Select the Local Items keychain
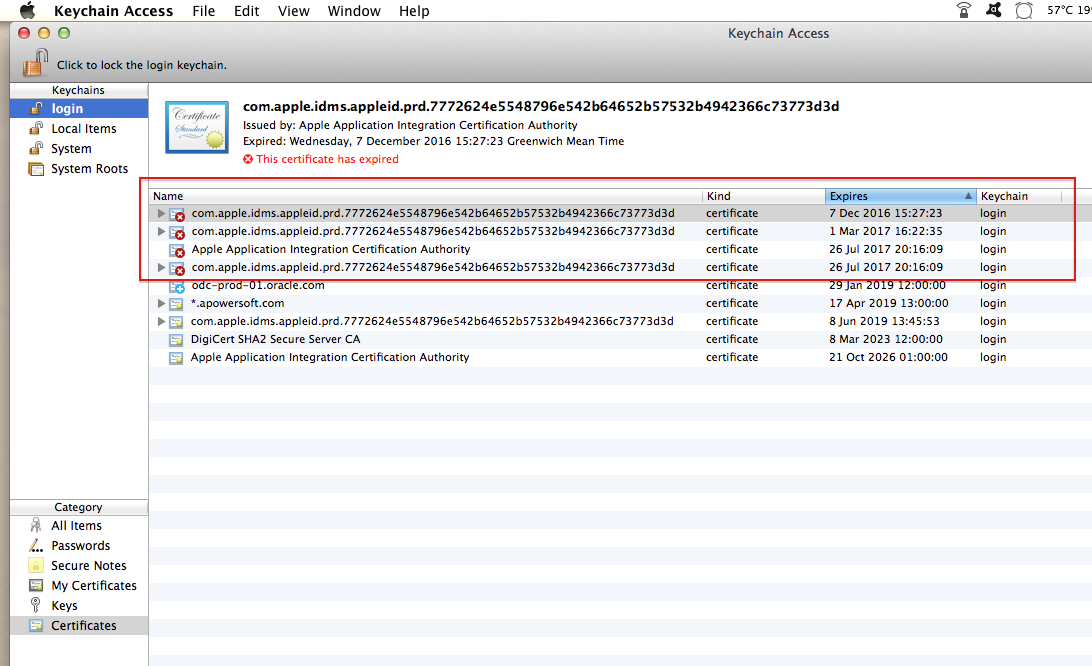The height and width of the screenshot is (666, 1092). tap(84, 129)
